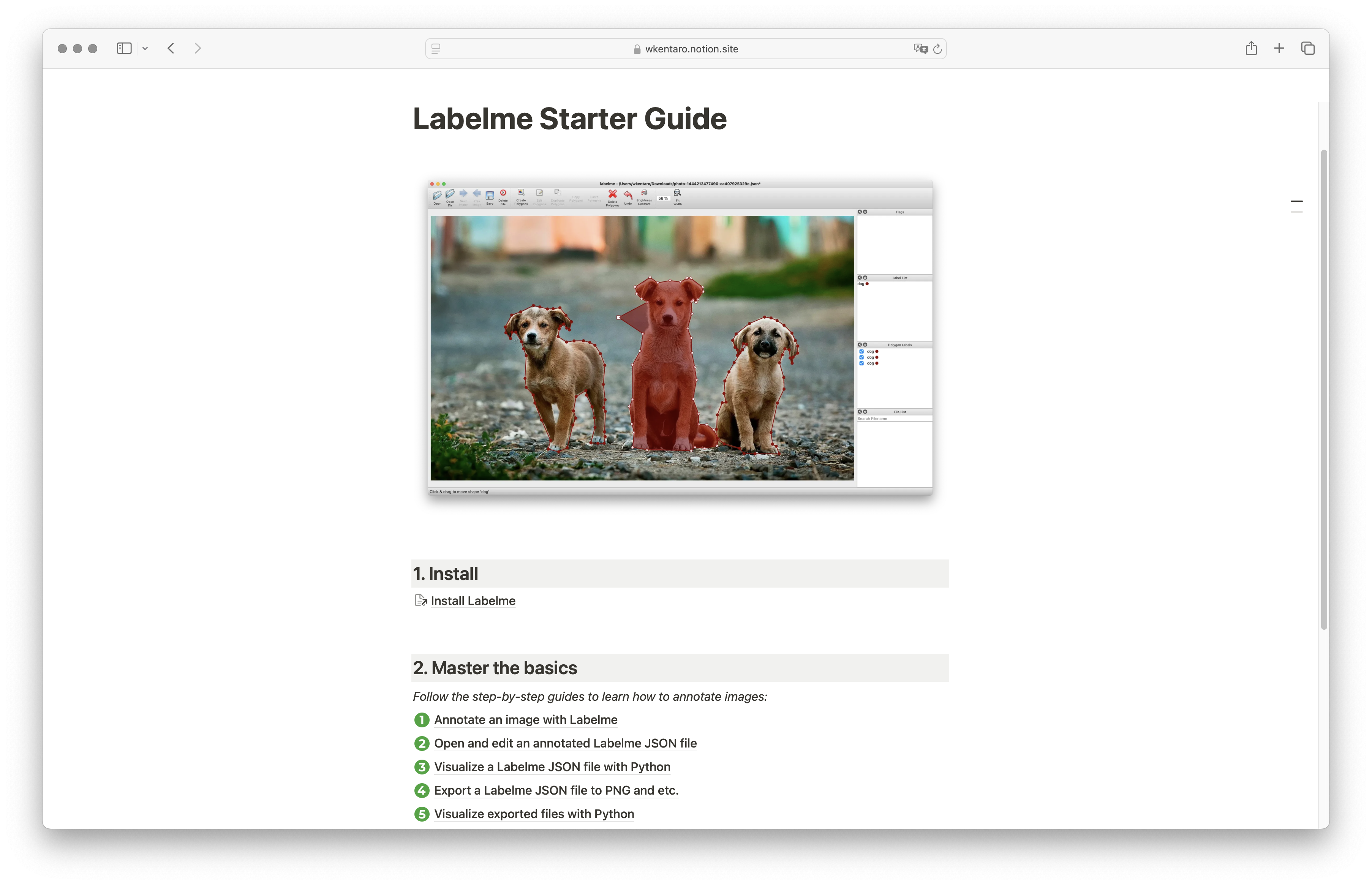The height and width of the screenshot is (885, 1372).
Task: Click the 'Labelme Starter Guide' title
Action: (569, 119)
